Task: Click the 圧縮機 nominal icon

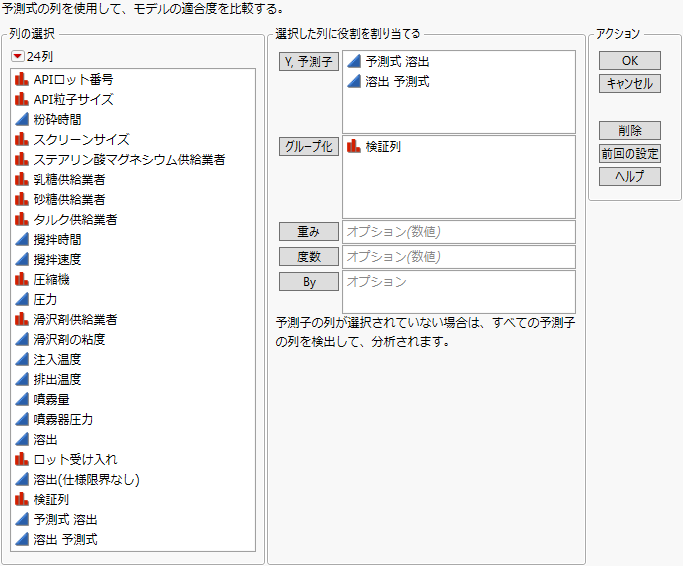Action: click(x=22, y=279)
